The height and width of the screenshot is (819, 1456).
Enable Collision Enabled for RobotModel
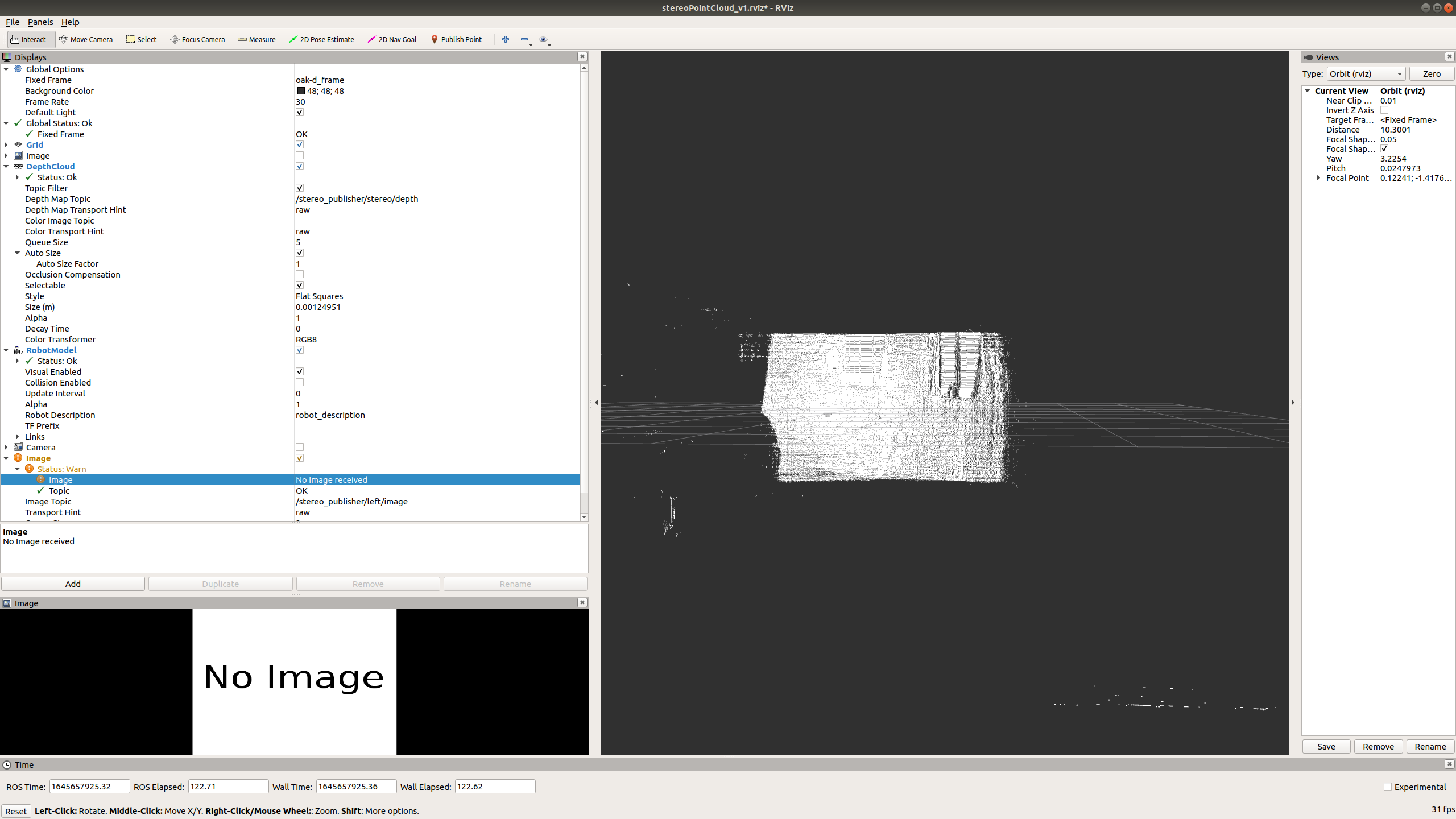click(x=299, y=382)
